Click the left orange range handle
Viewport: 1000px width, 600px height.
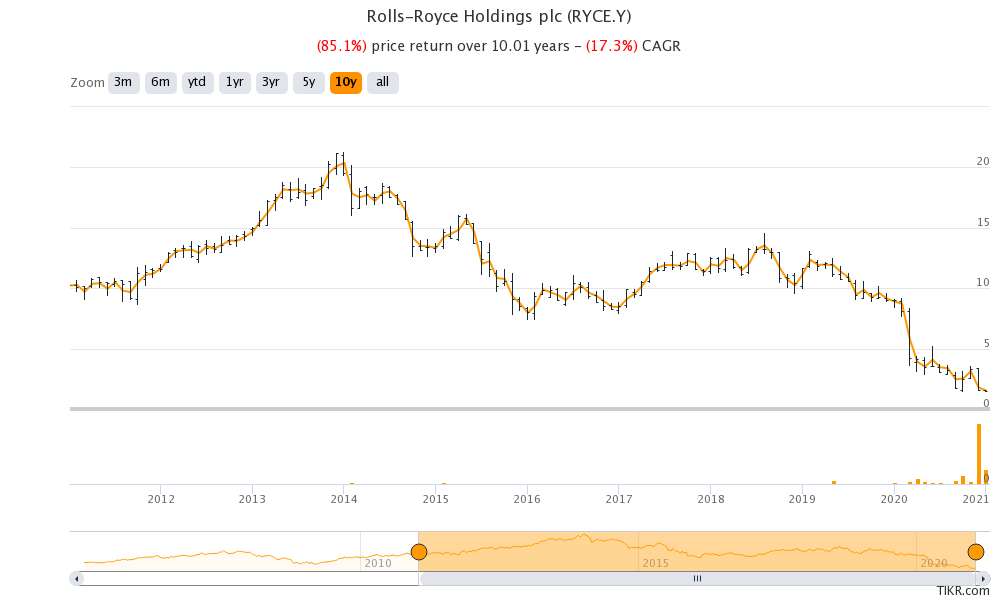pos(420,550)
